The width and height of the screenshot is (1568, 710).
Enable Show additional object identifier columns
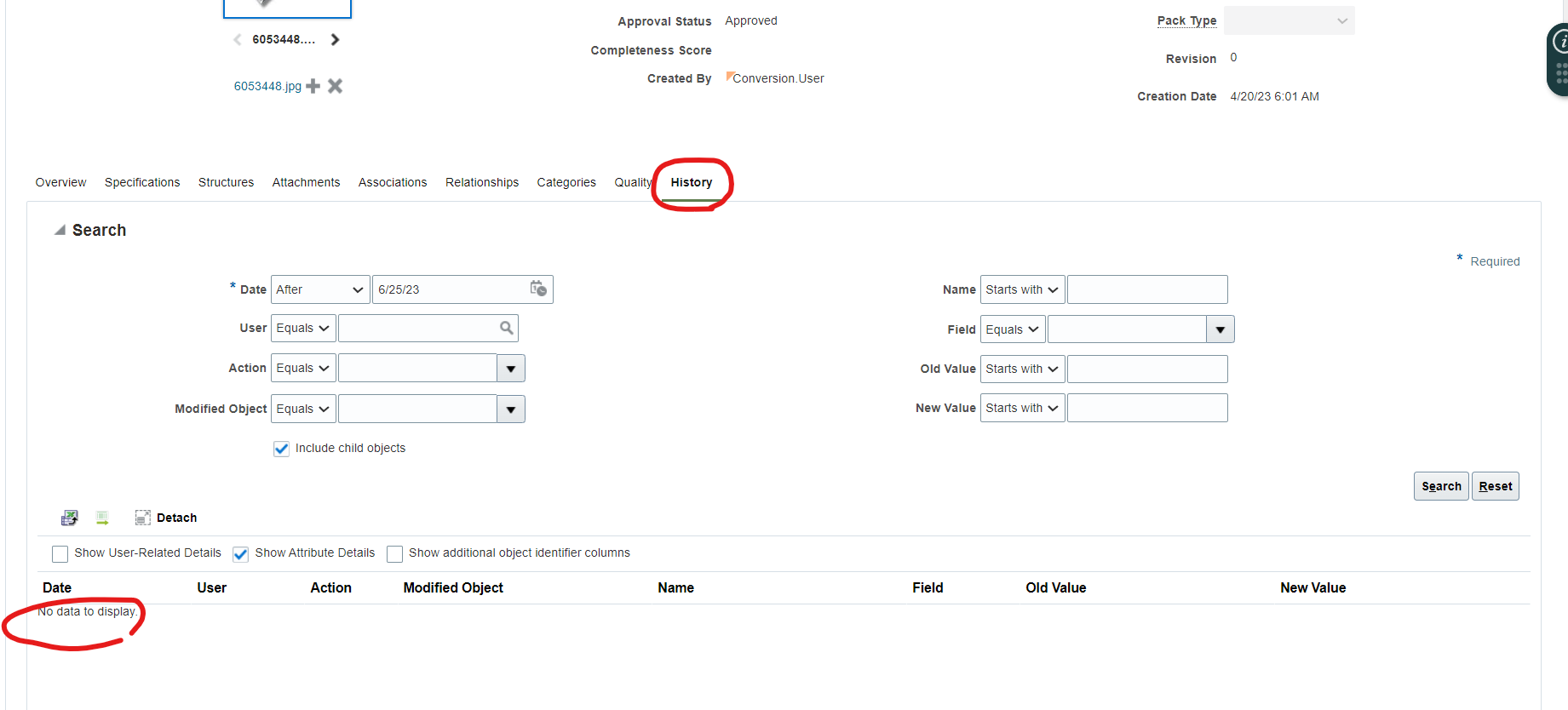[x=394, y=554]
